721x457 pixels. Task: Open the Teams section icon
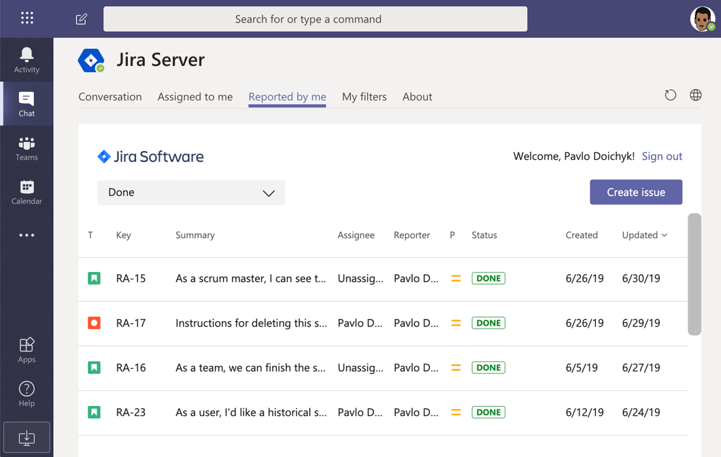pyautogui.click(x=26, y=148)
